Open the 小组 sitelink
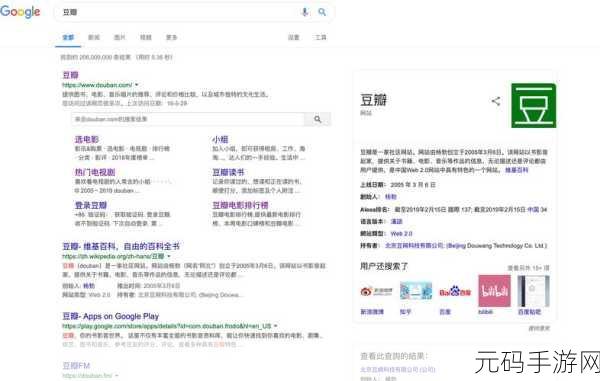The image size is (600, 381). point(220,140)
